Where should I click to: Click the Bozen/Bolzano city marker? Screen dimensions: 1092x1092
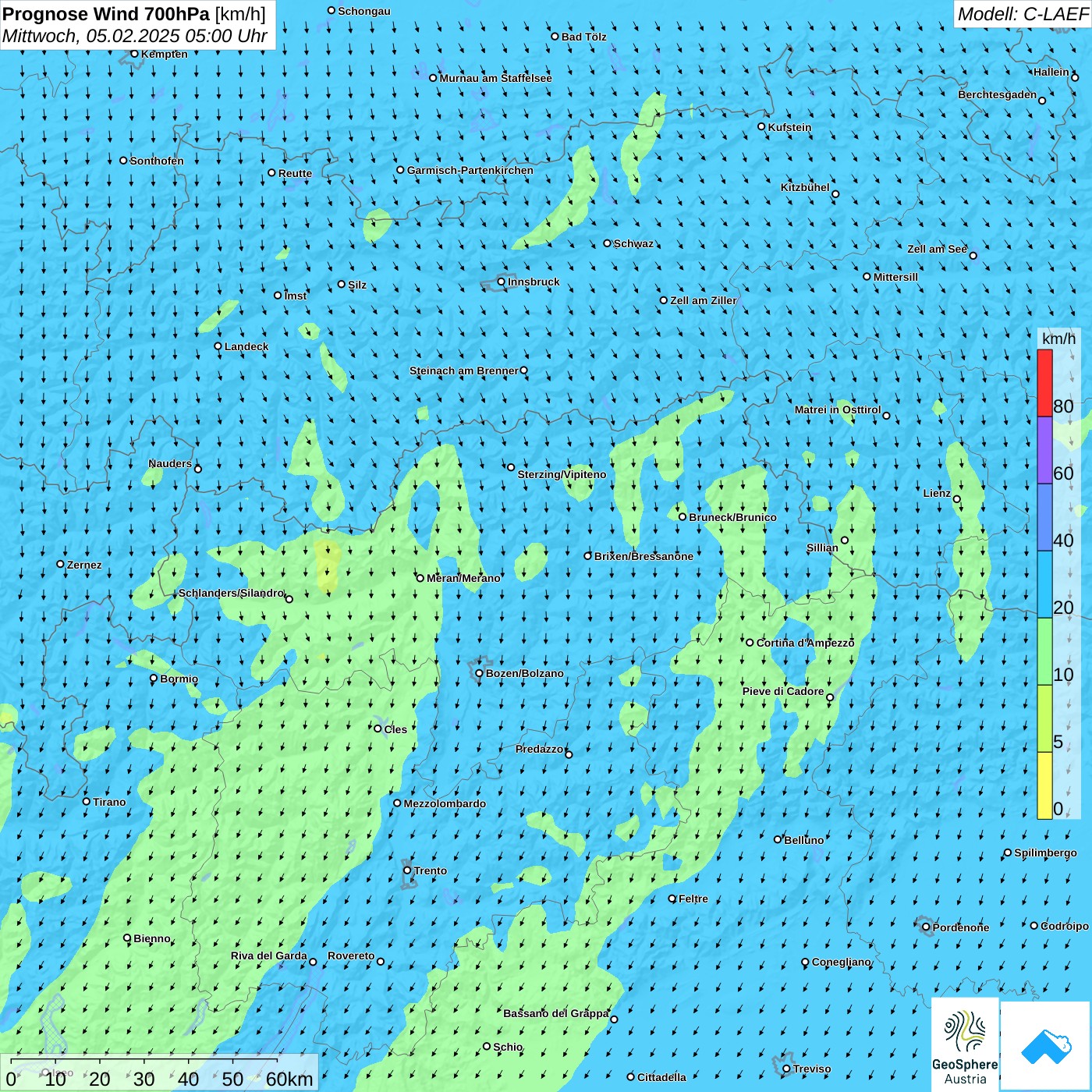[x=479, y=673]
